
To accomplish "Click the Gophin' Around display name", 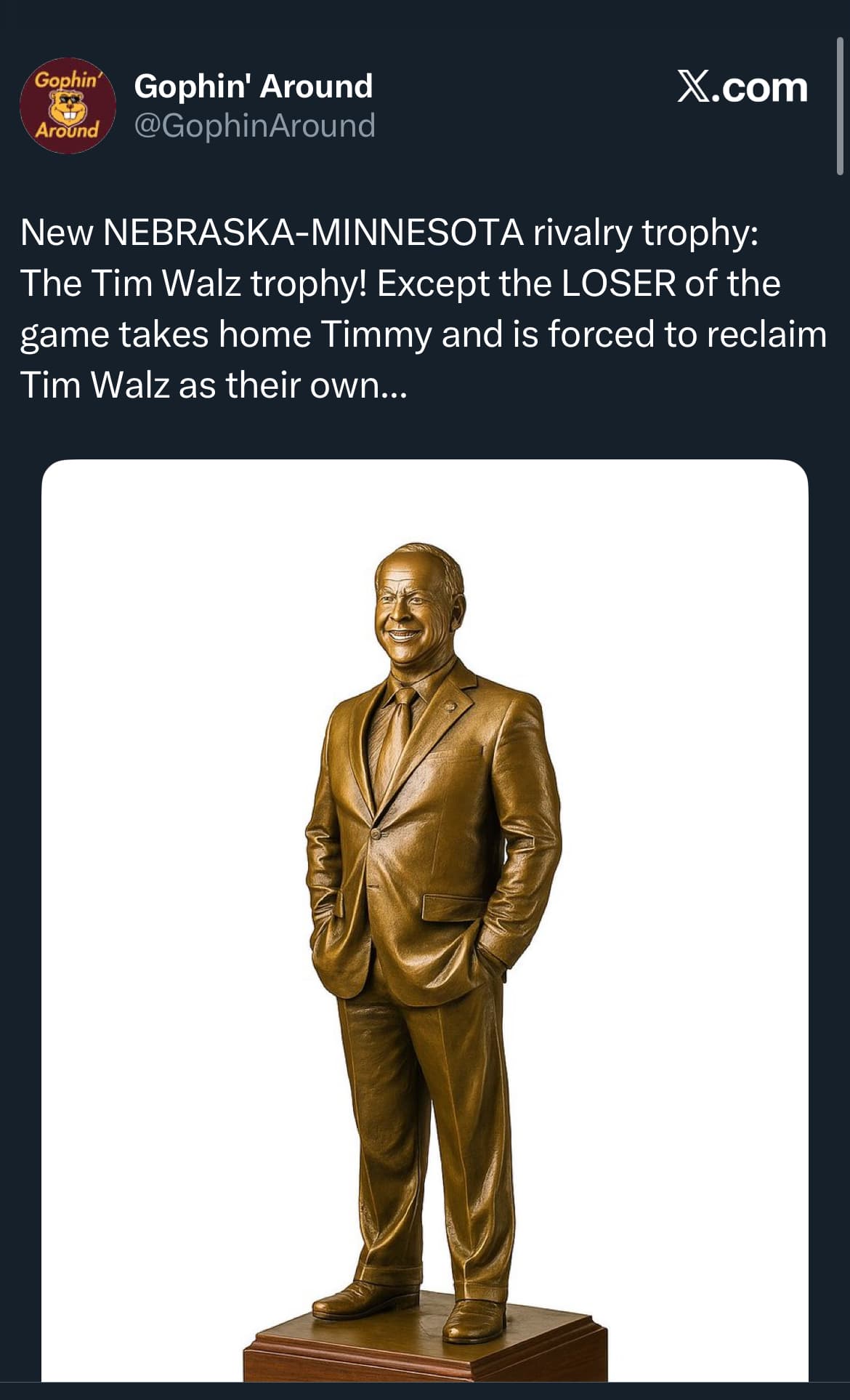I will (253, 87).
